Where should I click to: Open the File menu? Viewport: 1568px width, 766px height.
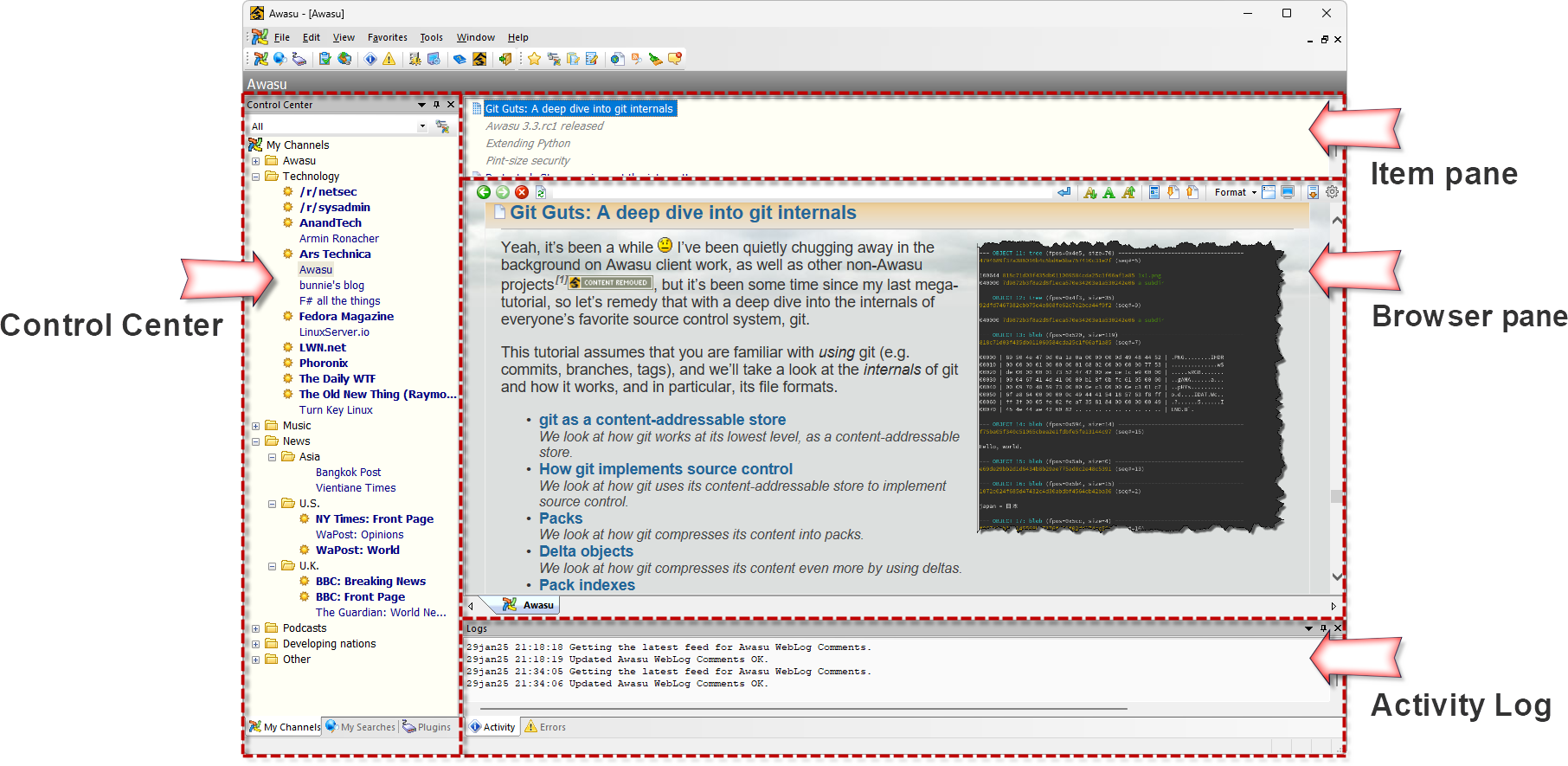click(x=282, y=37)
